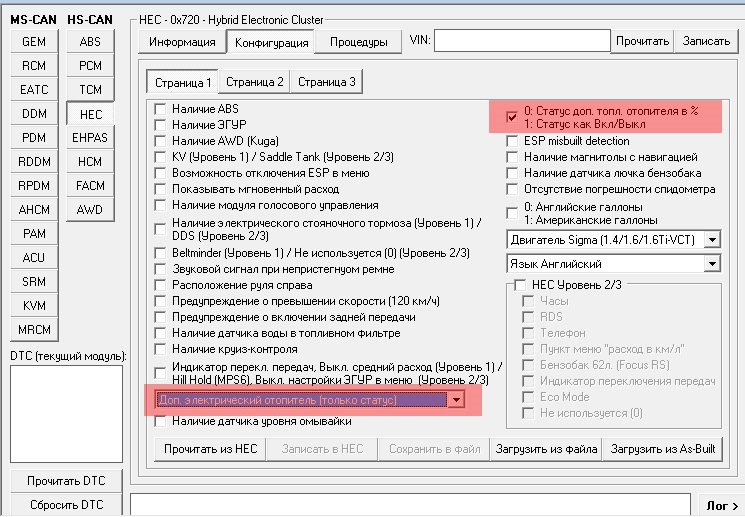Select the DDM module
The height and width of the screenshot is (517, 745).
34,114
